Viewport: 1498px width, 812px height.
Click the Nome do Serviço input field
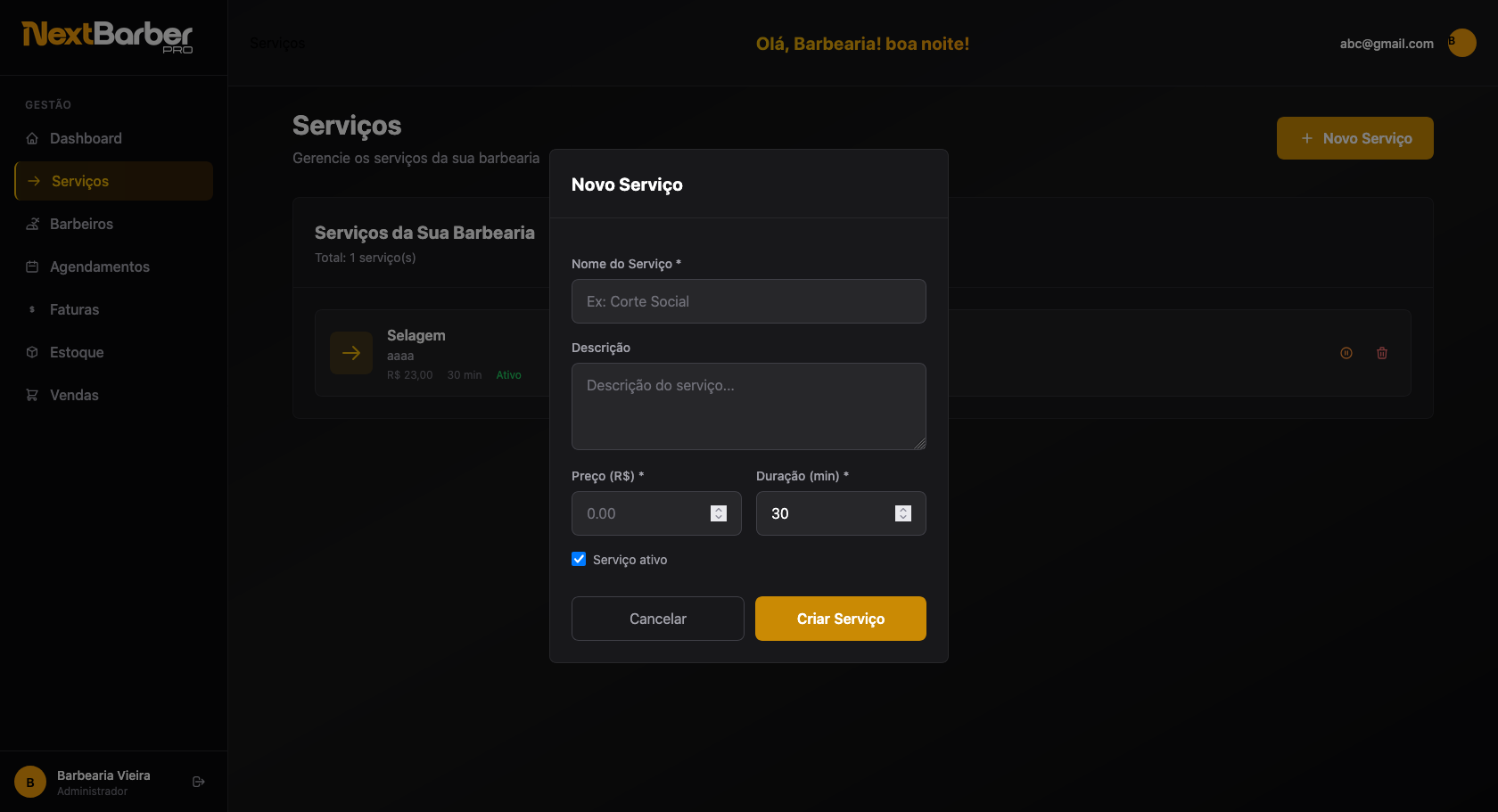pyautogui.click(x=748, y=301)
